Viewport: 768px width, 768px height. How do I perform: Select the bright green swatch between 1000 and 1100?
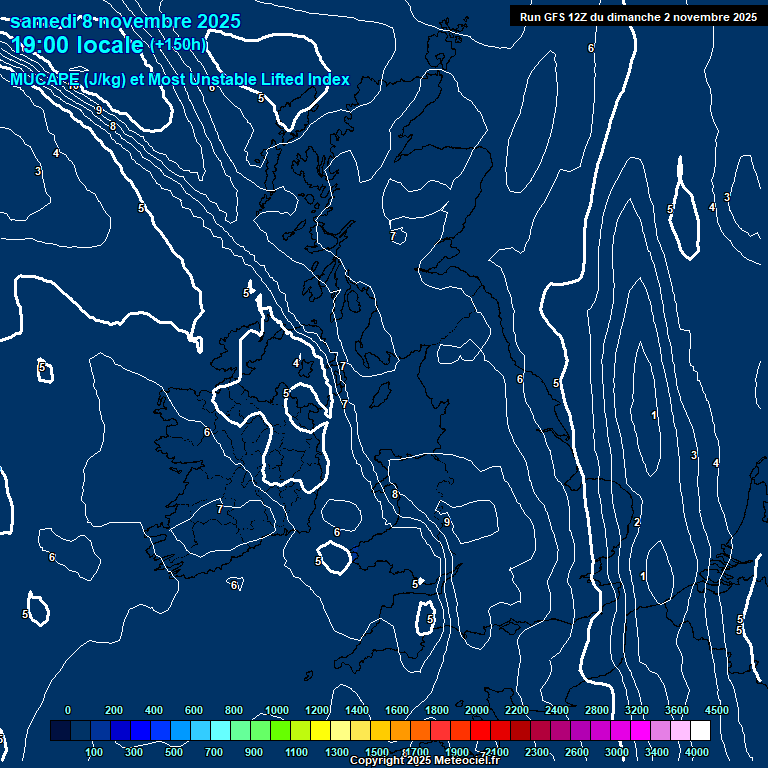point(281,730)
